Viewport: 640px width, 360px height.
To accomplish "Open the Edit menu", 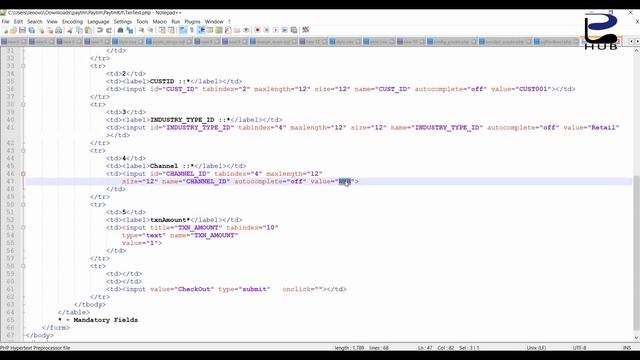I will (18, 21).
